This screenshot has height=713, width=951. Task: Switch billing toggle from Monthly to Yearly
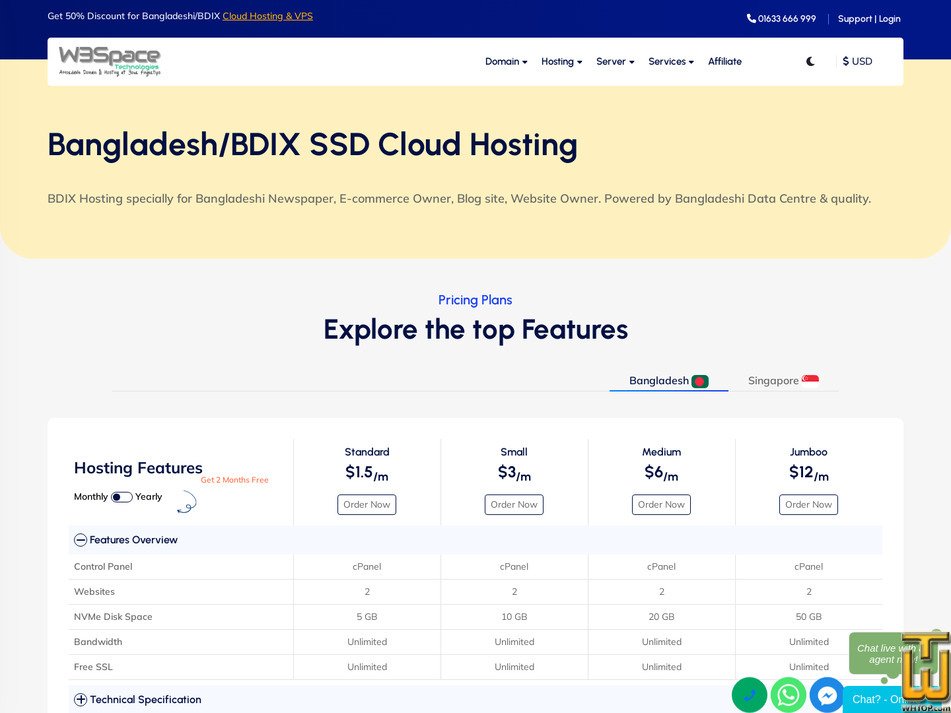click(121, 497)
